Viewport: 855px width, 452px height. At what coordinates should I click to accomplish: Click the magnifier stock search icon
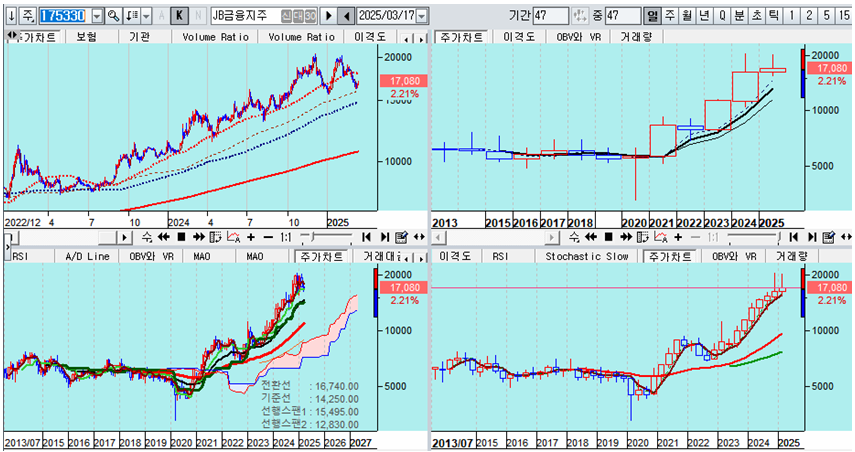(x=113, y=16)
